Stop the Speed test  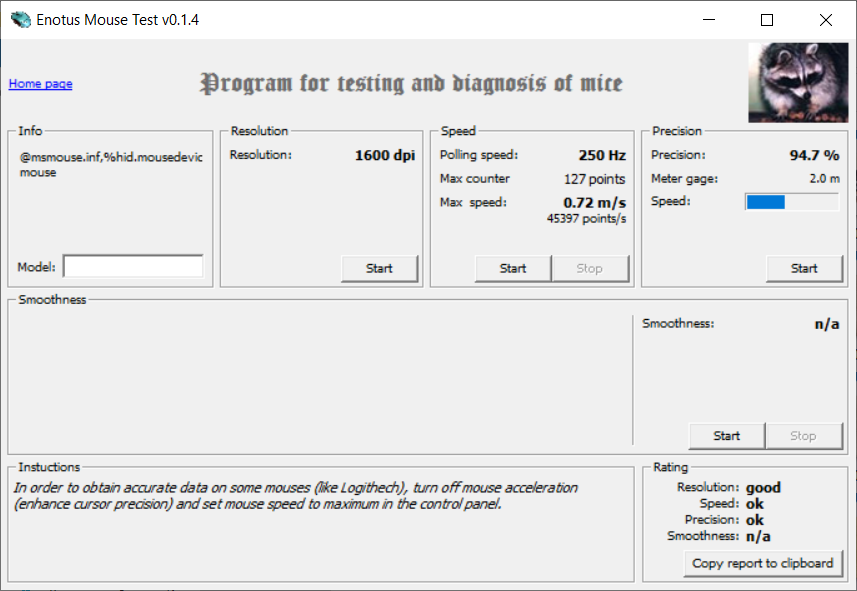[590, 268]
